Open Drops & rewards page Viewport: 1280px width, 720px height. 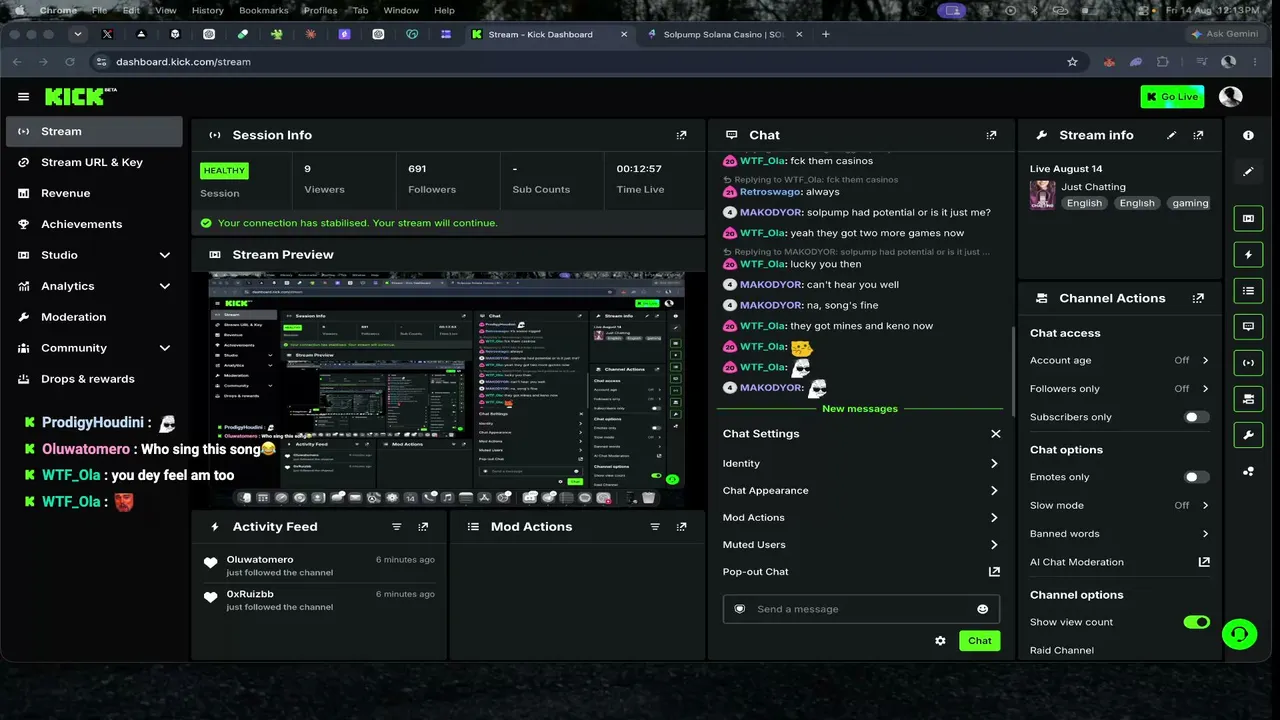[94, 379]
